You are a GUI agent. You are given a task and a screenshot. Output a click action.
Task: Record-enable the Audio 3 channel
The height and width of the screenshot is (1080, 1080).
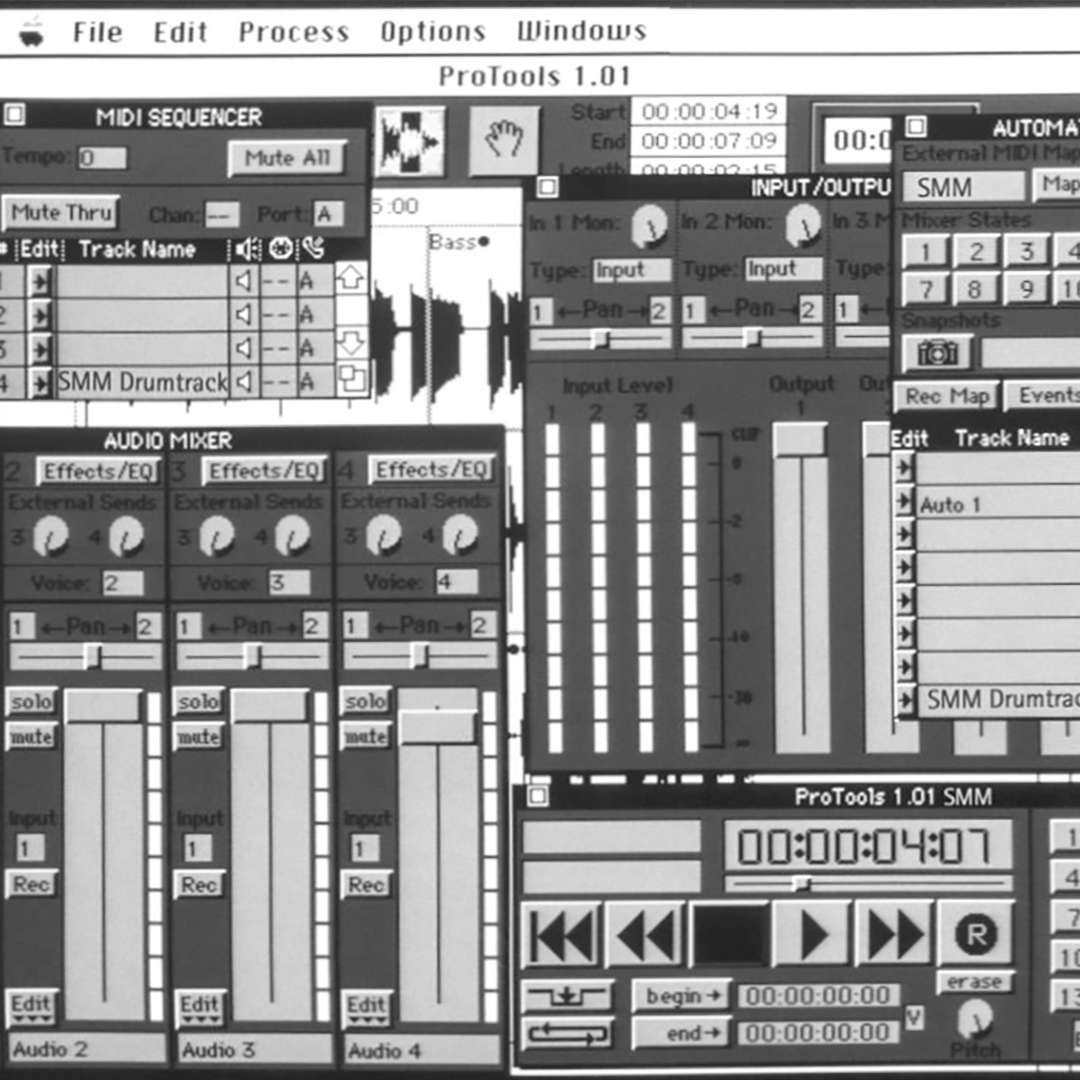click(198, 884)
